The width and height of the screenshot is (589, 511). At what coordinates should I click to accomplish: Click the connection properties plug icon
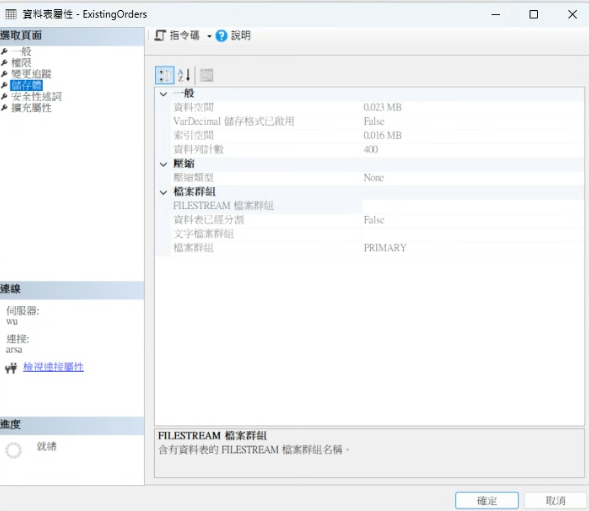tap(11, 368)
